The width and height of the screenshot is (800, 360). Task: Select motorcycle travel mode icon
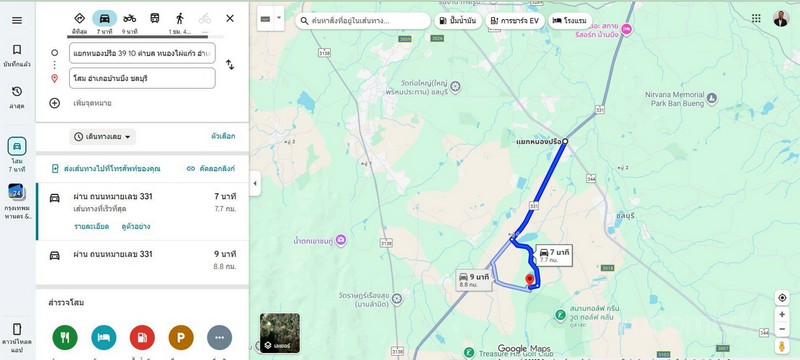[130, 18]
